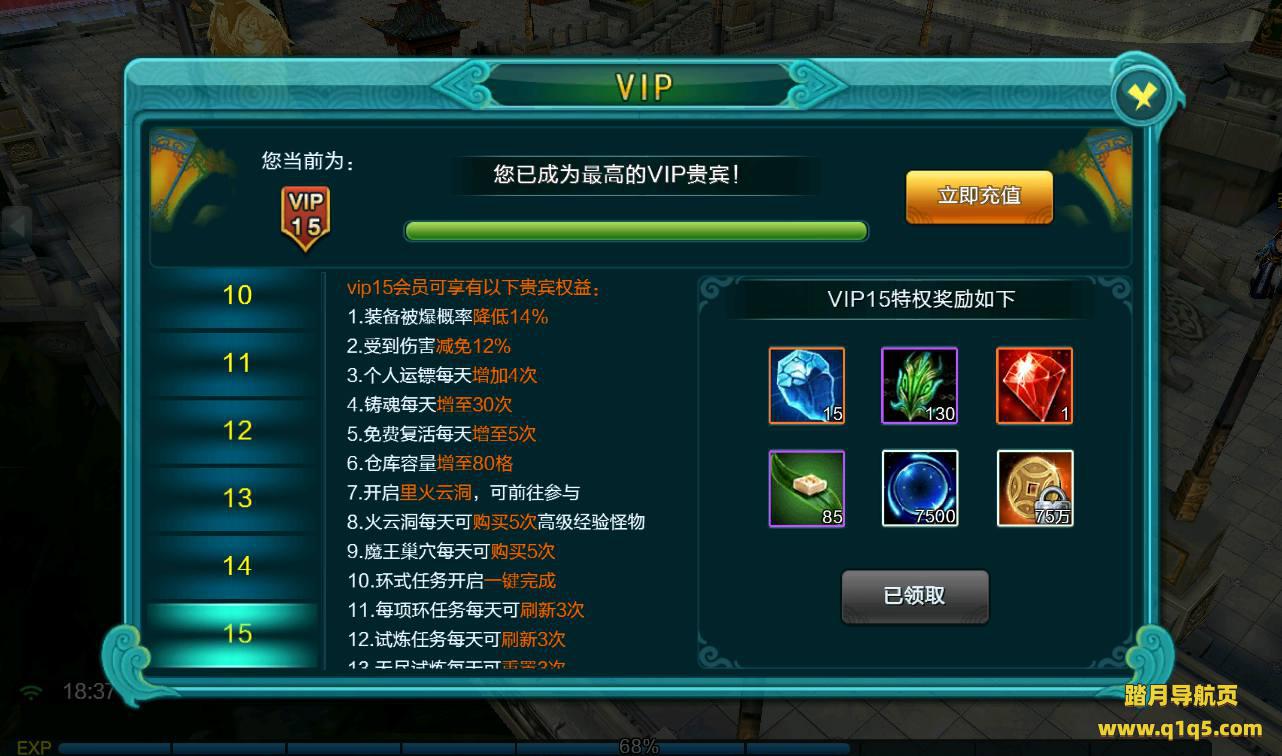The height and width of the screenshot is (756, 1282).
Task: Click the EXP bar showing 68%
Action: (455, 747)
